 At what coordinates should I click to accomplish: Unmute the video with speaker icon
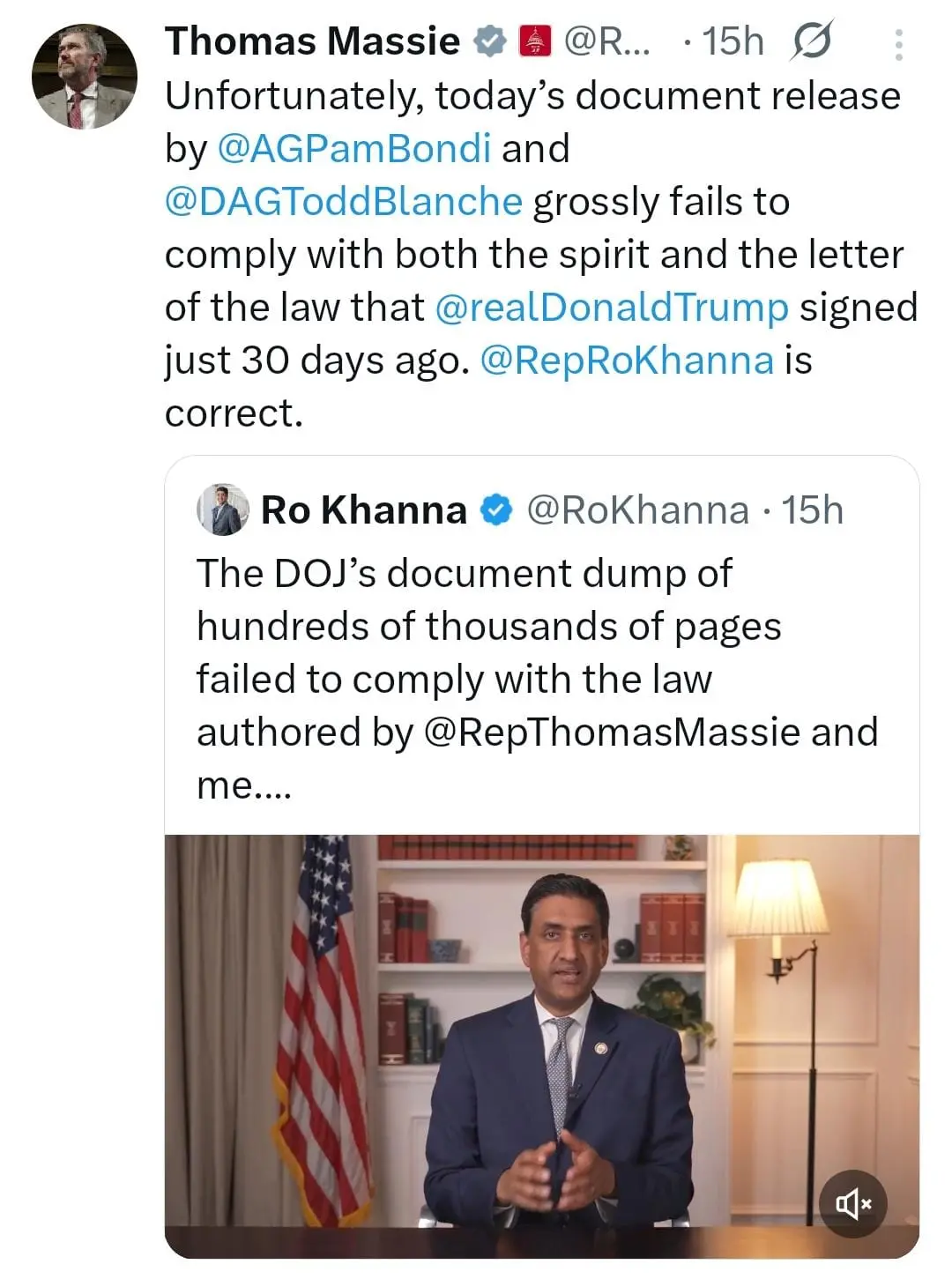pyautogui.click(x=852, y=1202)
